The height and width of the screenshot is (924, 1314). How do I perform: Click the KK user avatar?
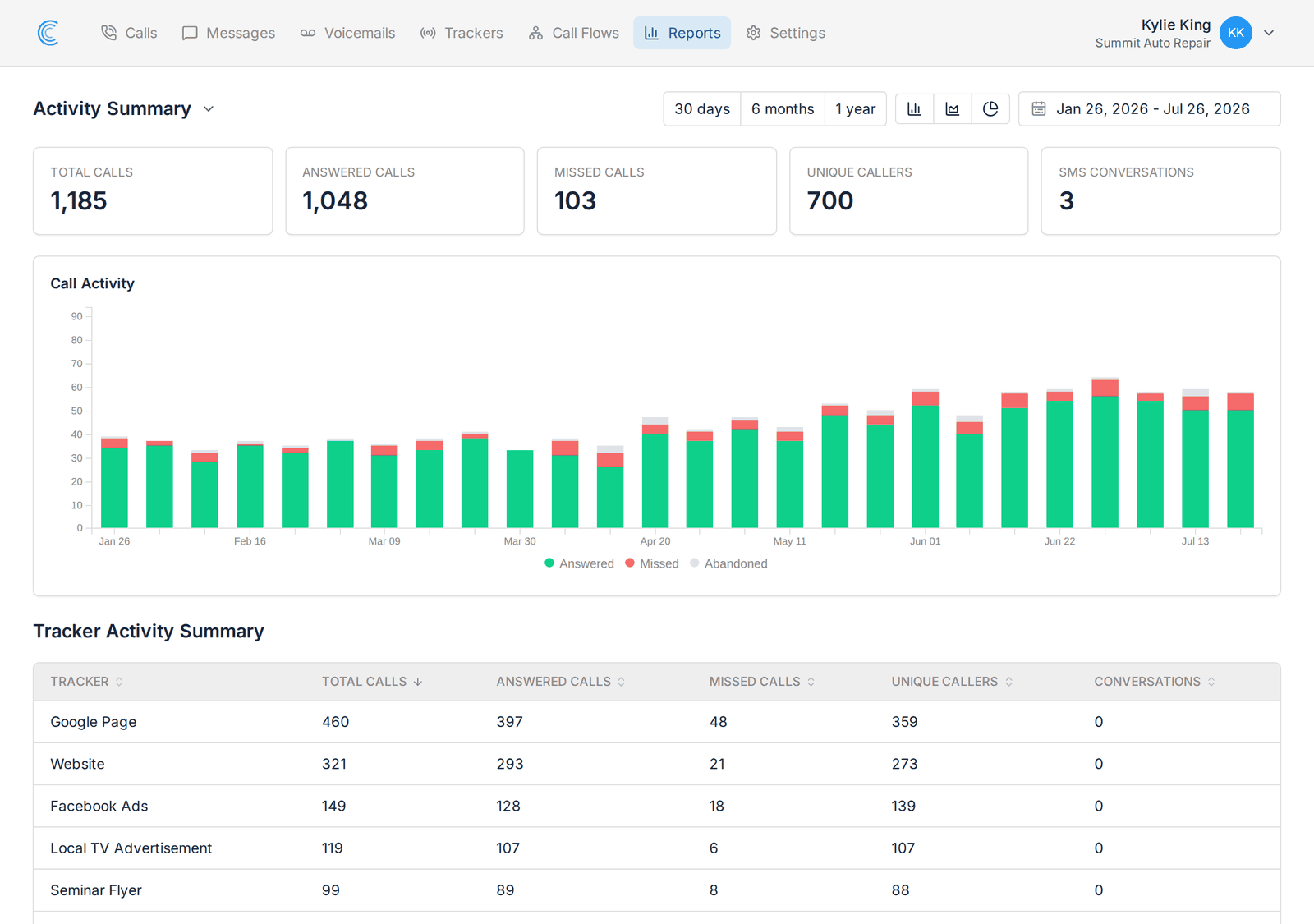(x=1235, y=33)
